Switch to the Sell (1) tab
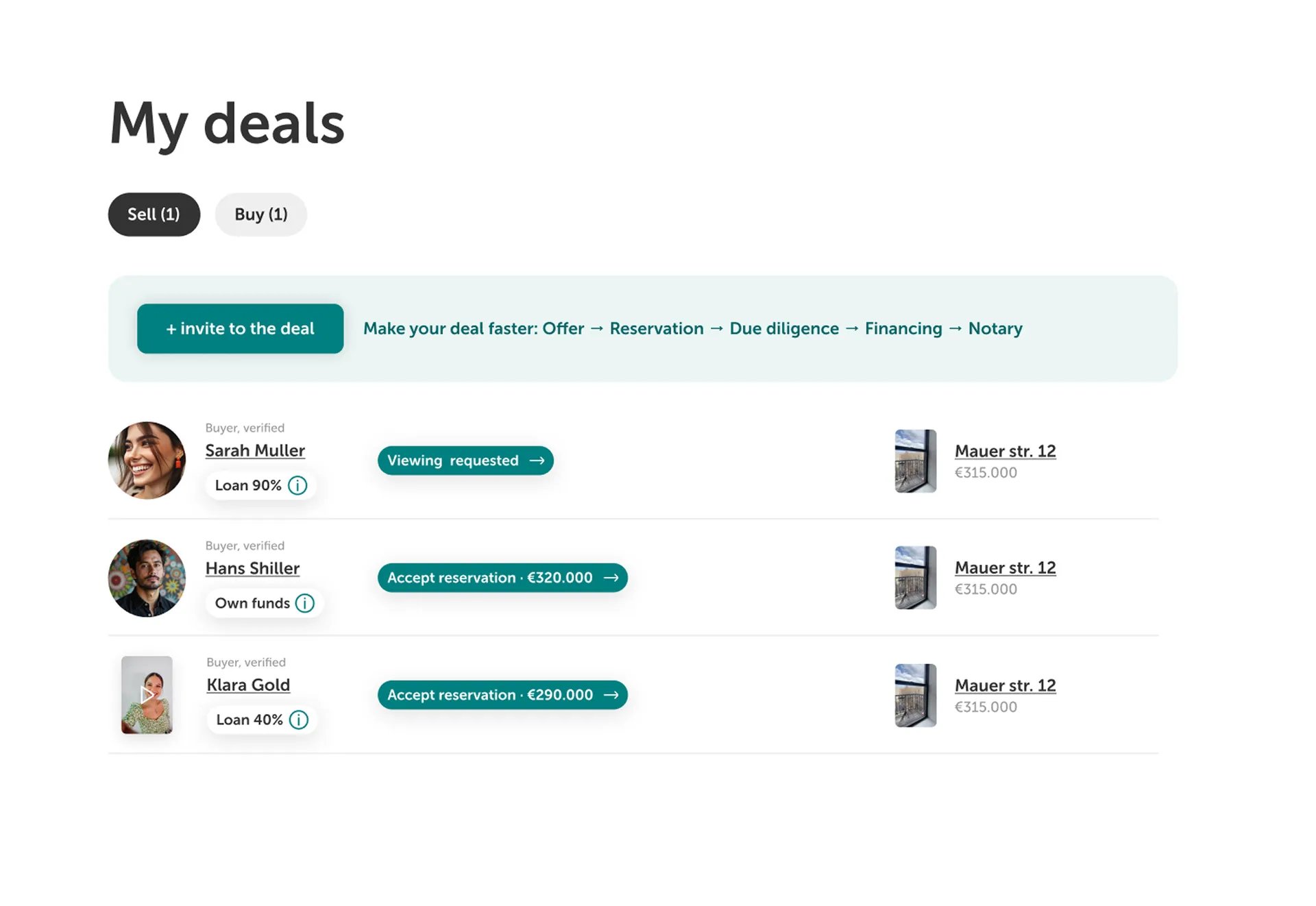 154,215
